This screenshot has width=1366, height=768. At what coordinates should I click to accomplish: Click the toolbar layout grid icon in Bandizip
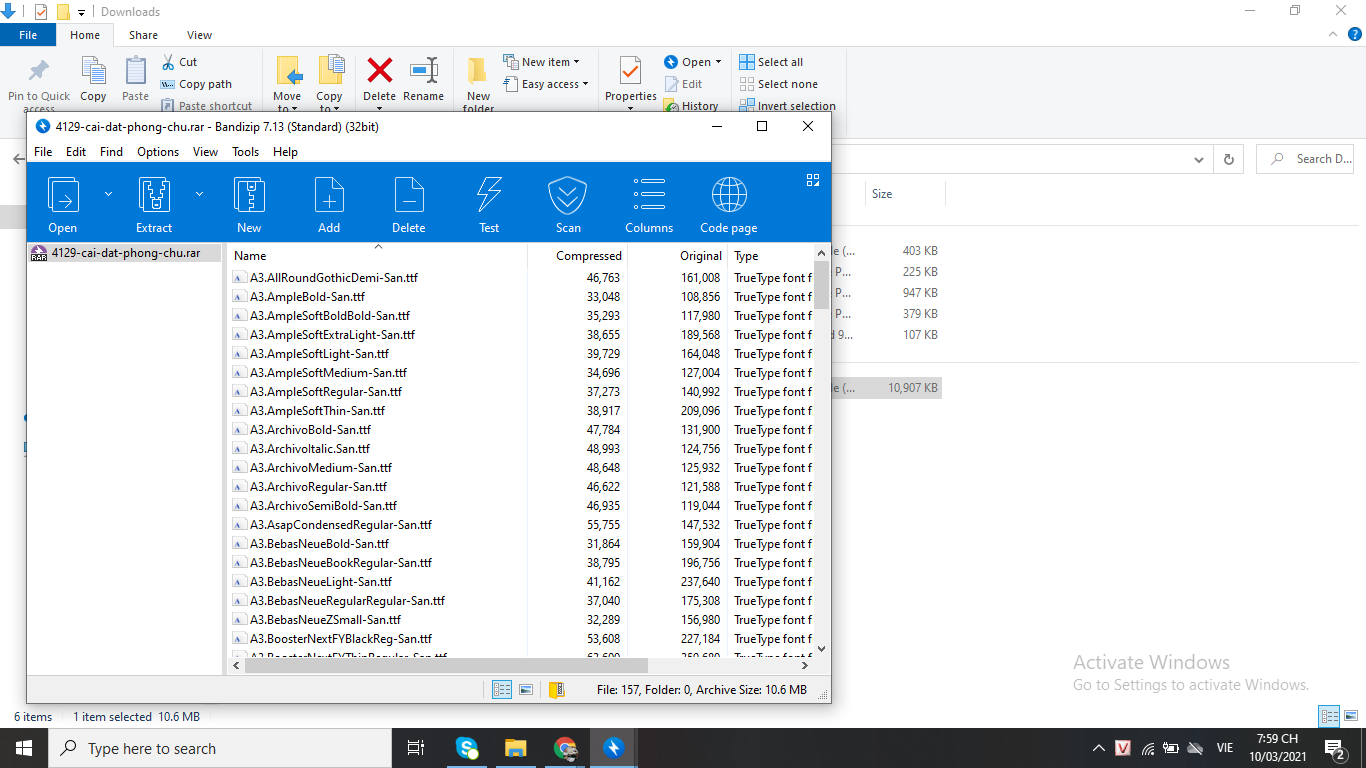coord(812,180)
